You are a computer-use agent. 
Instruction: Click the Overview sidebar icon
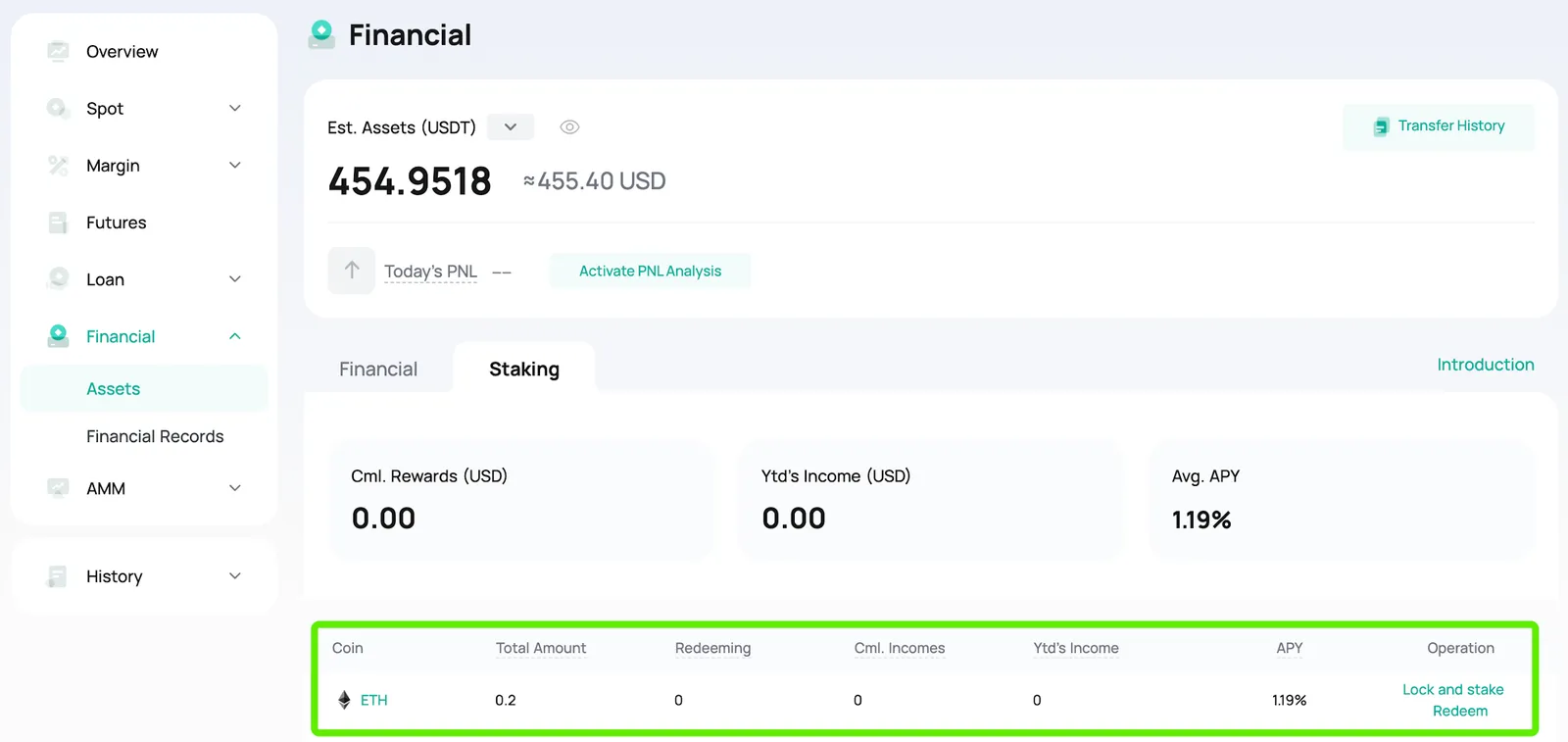click(59, 51)
